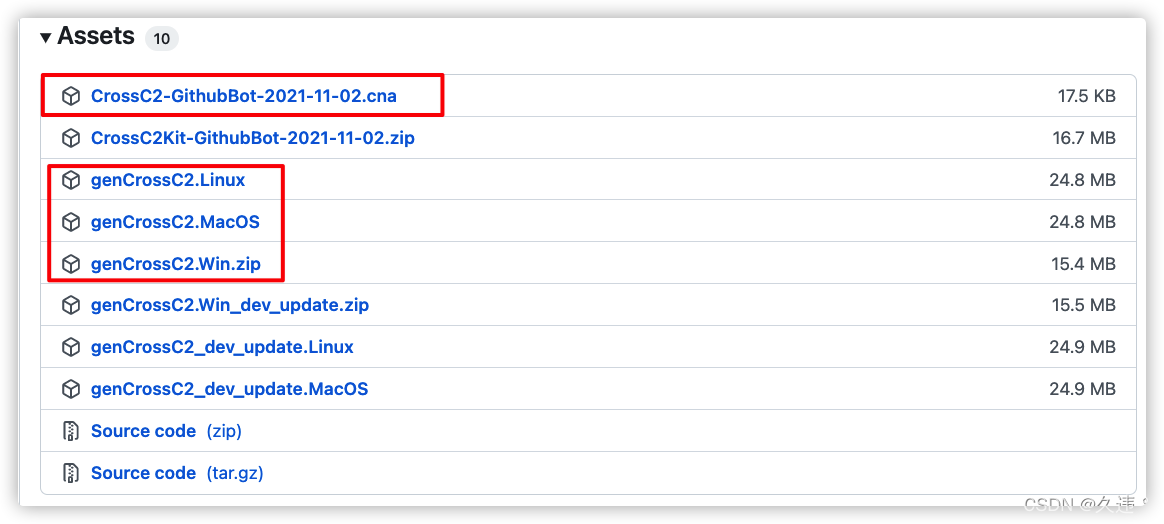Click the Assets count badge 10
Screen dimensions: 1164x524
coord(161,38)
